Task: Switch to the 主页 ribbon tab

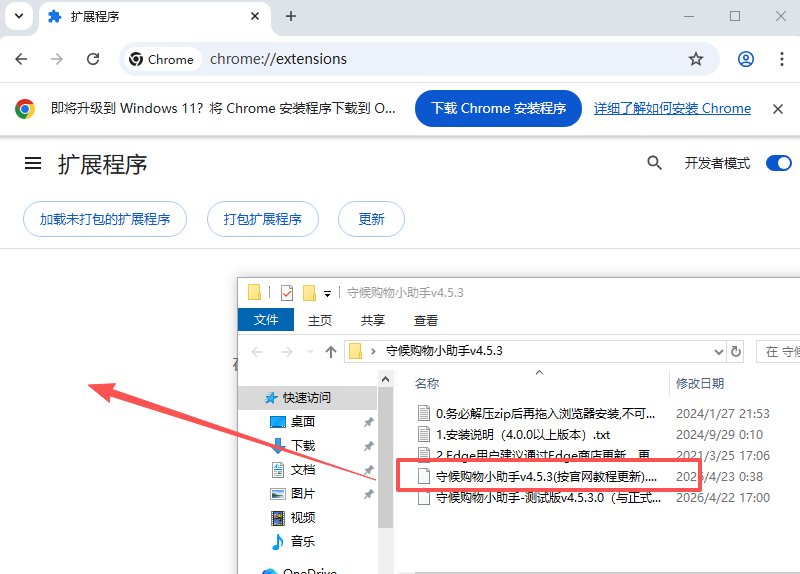Action: coord(320,320)
